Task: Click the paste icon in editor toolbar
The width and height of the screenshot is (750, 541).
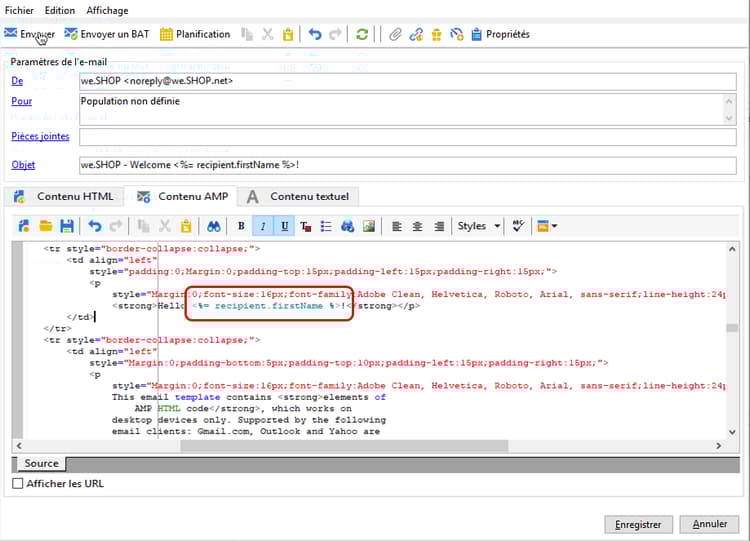Action: (186, 226)
